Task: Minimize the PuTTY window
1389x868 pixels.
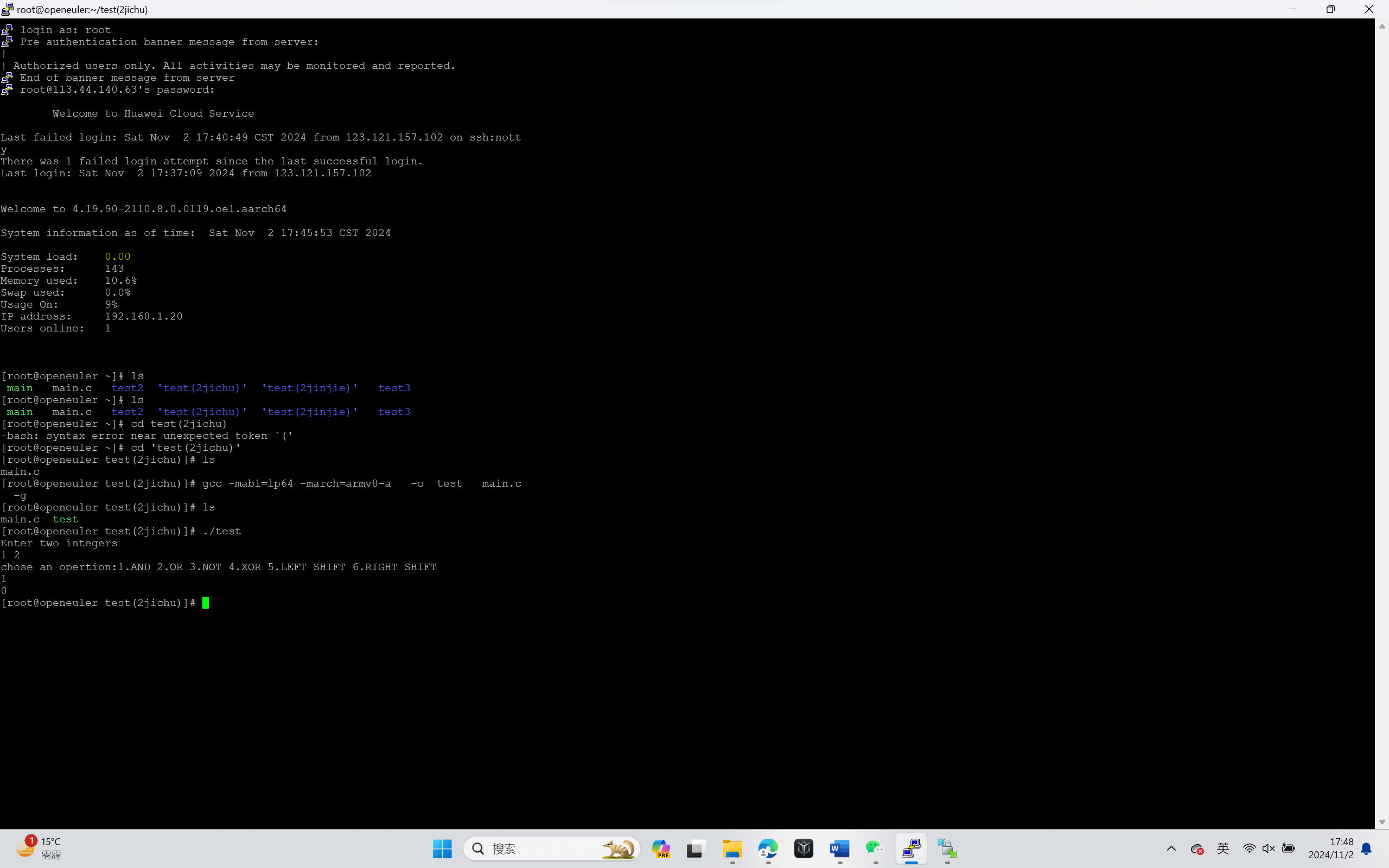Action: tap(1292, 9)
